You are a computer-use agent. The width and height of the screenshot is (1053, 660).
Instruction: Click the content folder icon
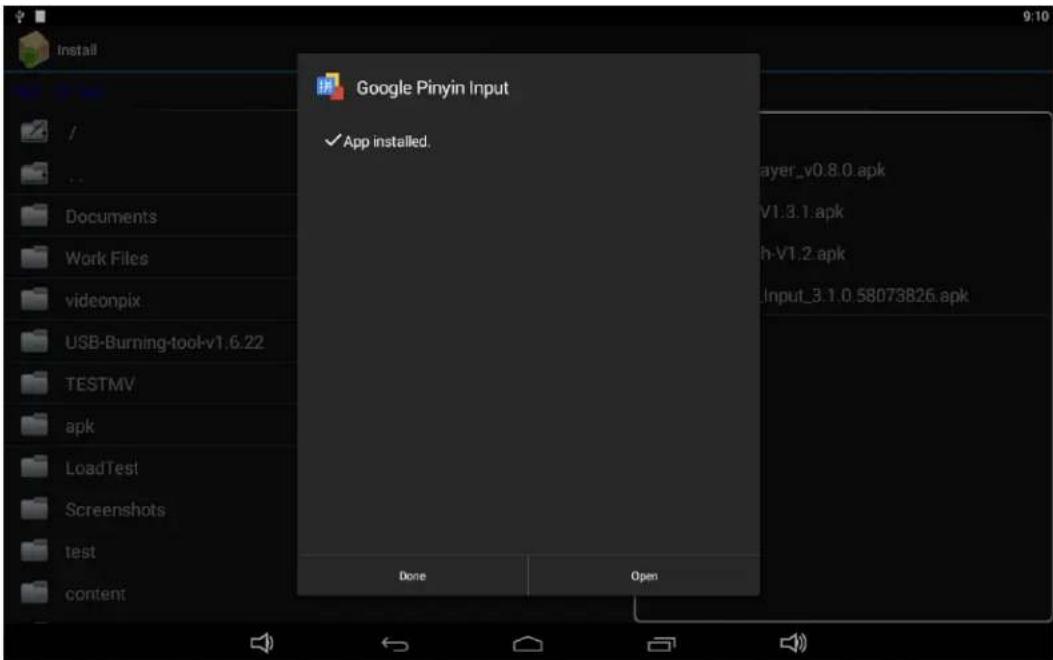34,593
